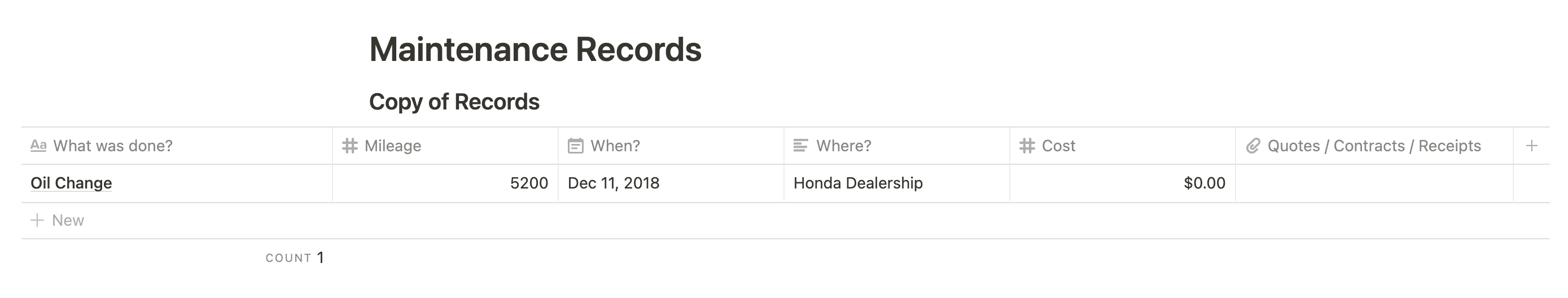1568x298 pixels.
Task: Click the Mileage number hash icon
Action: coord(349,146)
